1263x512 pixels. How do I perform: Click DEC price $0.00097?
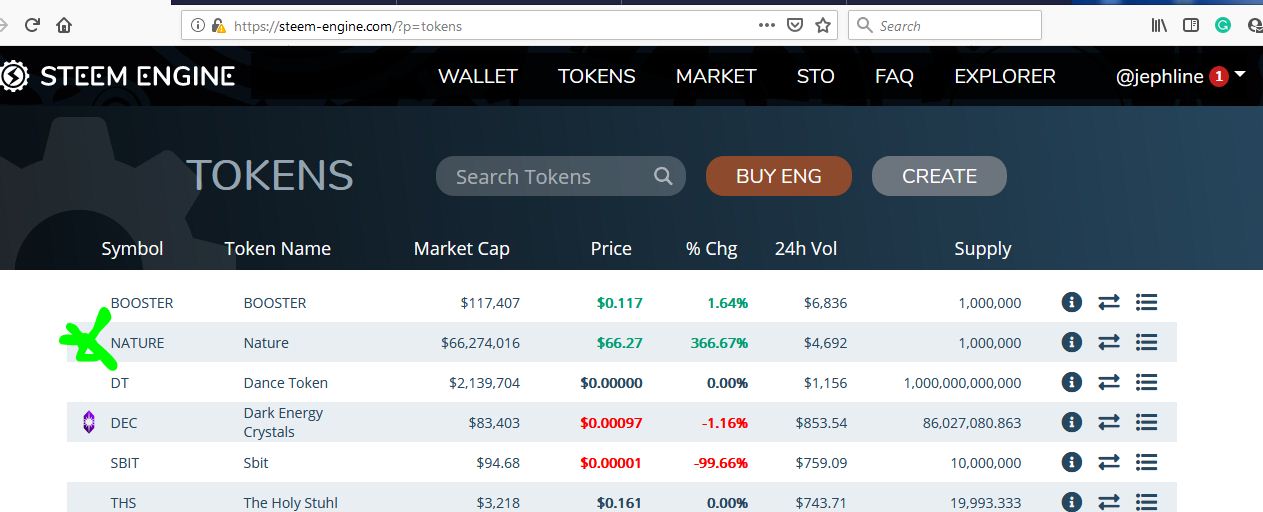point(611,423)
